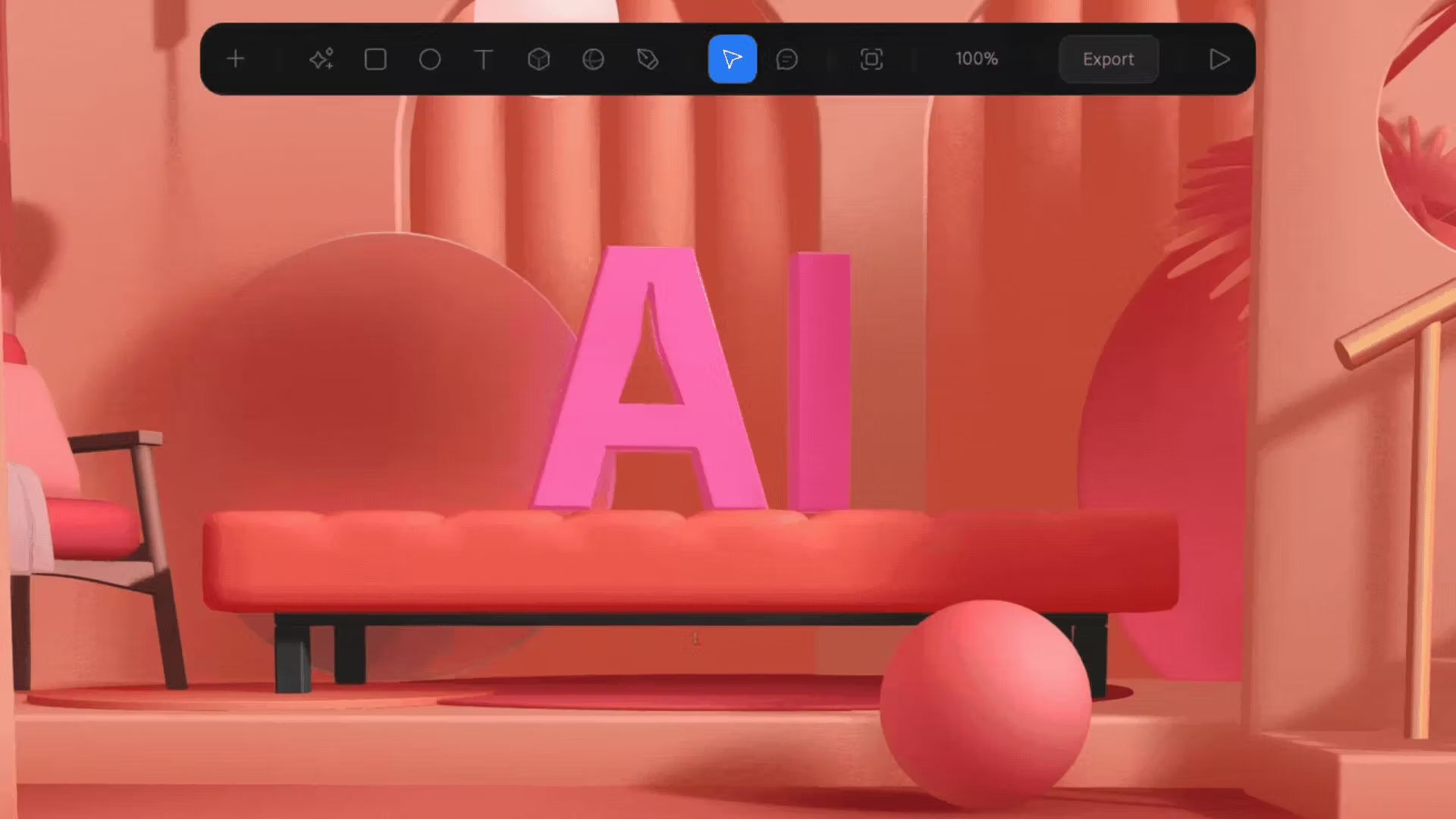Choose the sphere primitive tool

tap(593, 59)
